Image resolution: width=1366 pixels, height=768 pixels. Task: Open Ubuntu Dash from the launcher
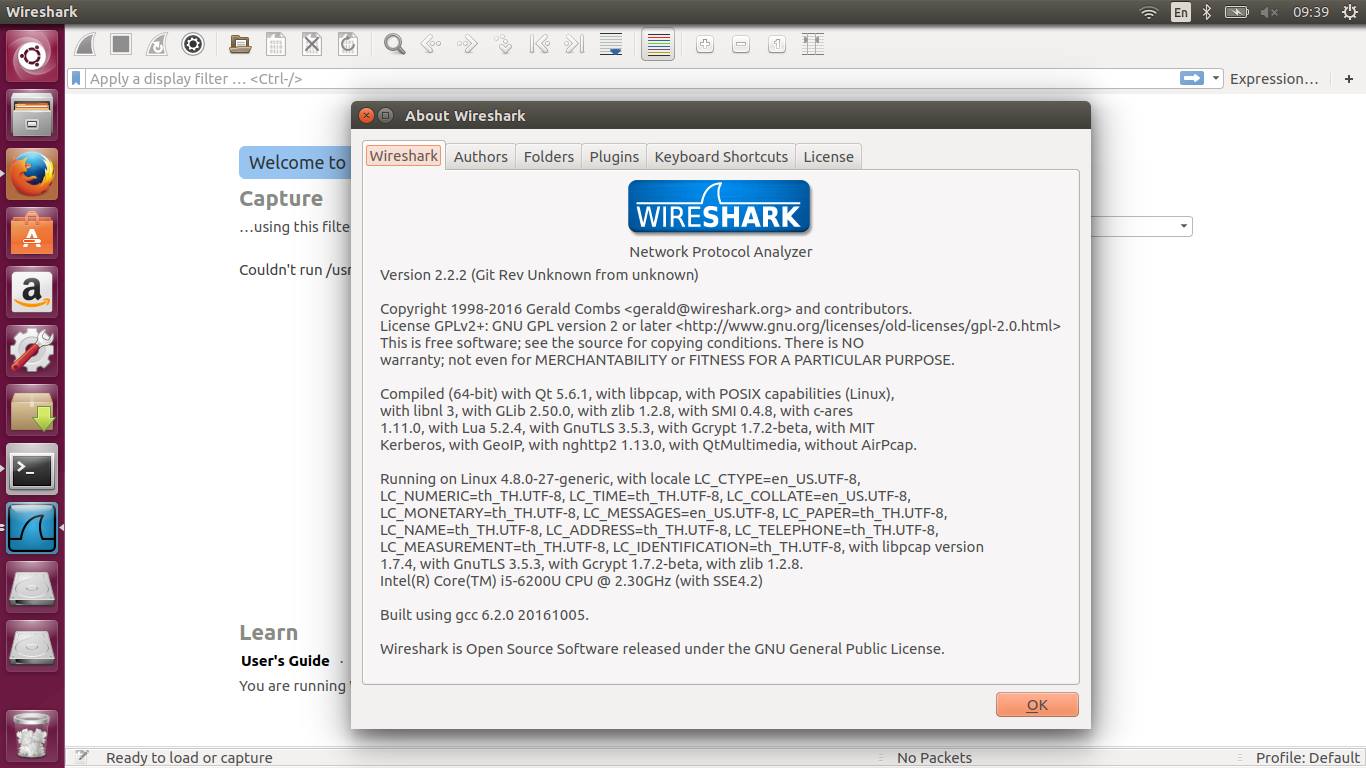click(x=32, y=56)
